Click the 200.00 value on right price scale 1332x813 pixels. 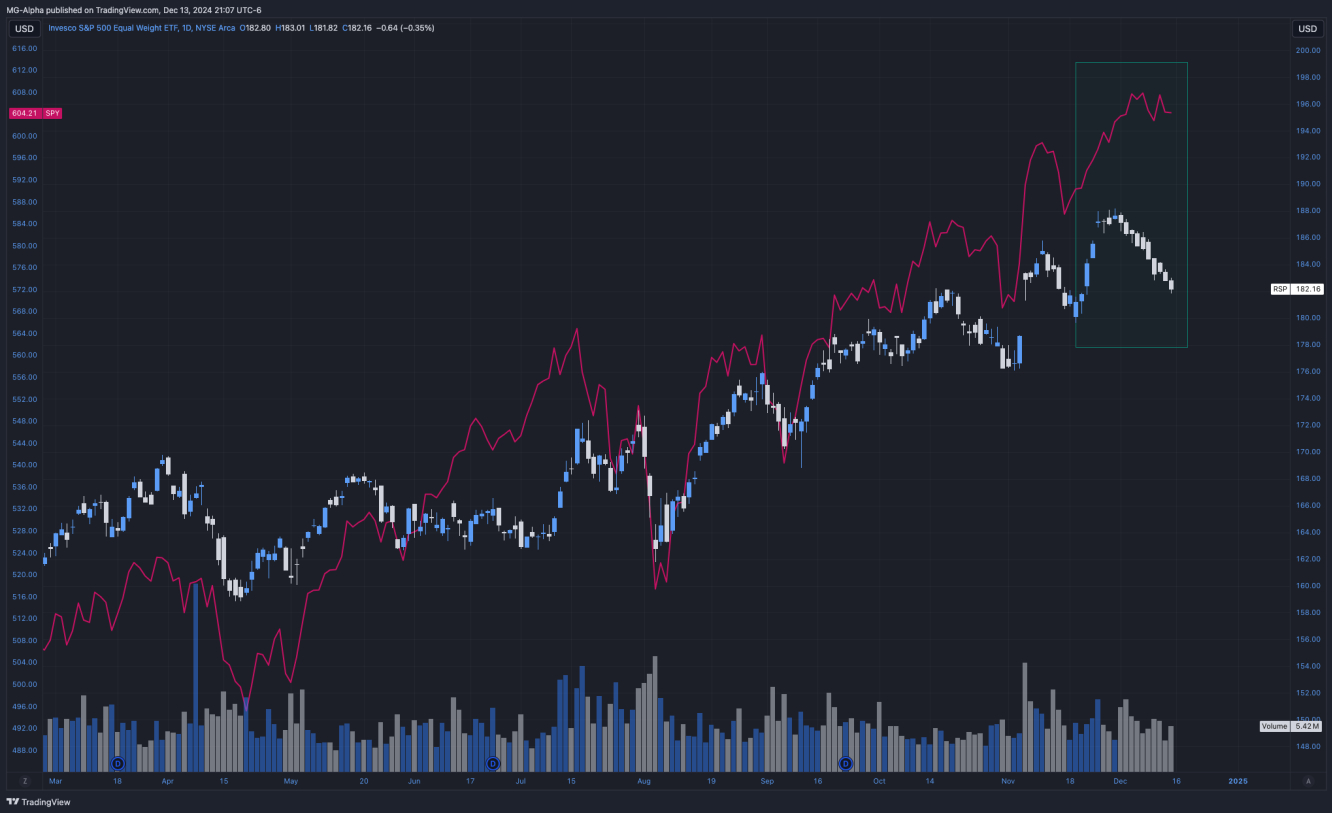[1308, 50]
